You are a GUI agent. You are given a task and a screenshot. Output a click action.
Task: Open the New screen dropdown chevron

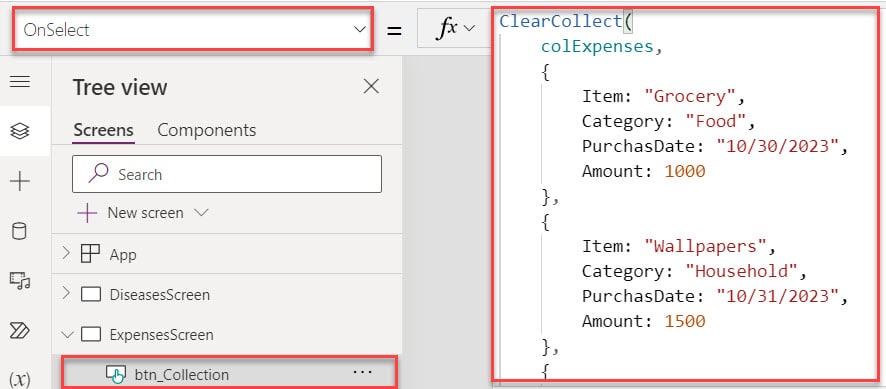pyautogui.click(x=201, y=213)
